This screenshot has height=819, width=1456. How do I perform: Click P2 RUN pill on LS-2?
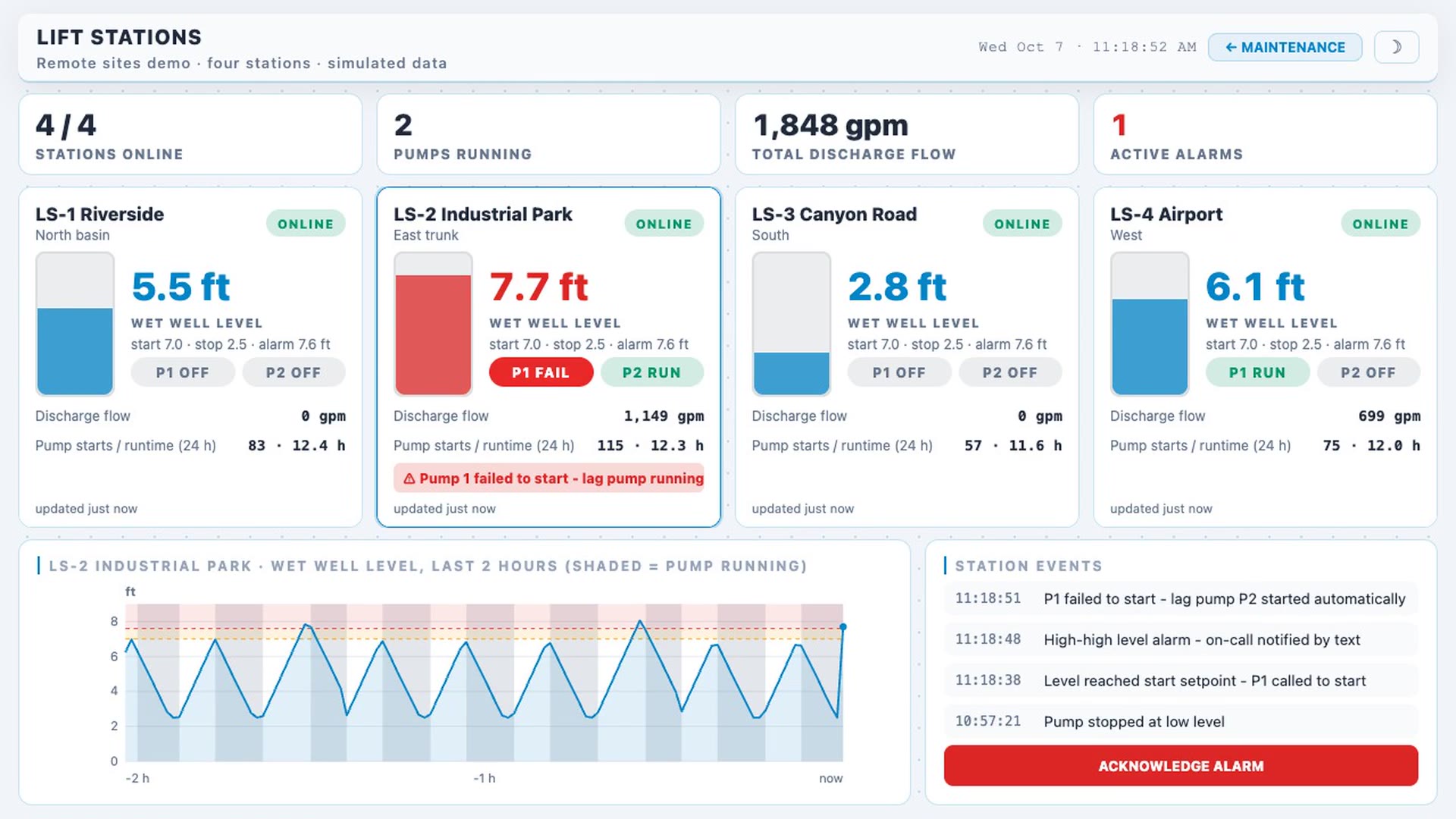(652, 372)
